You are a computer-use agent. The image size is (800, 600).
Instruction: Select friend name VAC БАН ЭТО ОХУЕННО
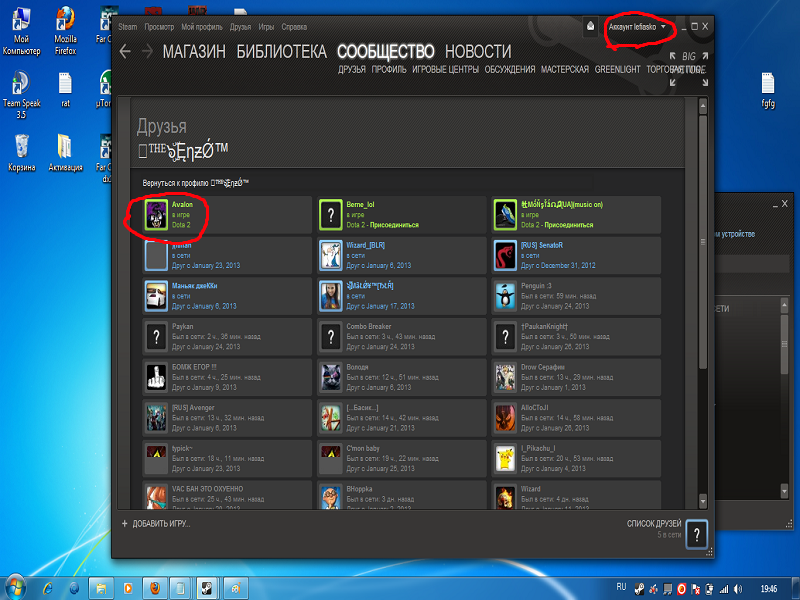(x=207, y=489)
